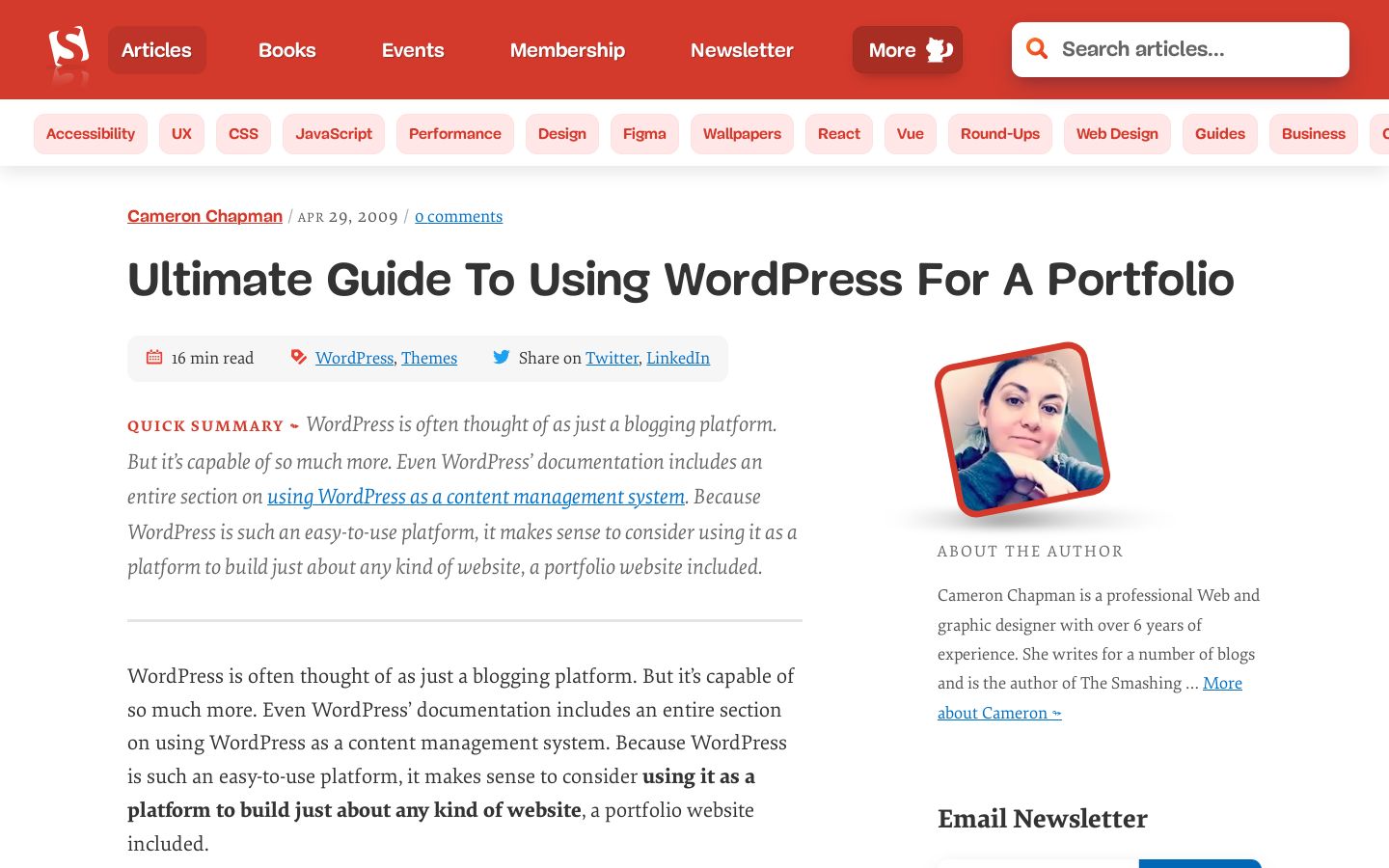
Task: Open the More menu with cat icon
Action: click(908, 50)
